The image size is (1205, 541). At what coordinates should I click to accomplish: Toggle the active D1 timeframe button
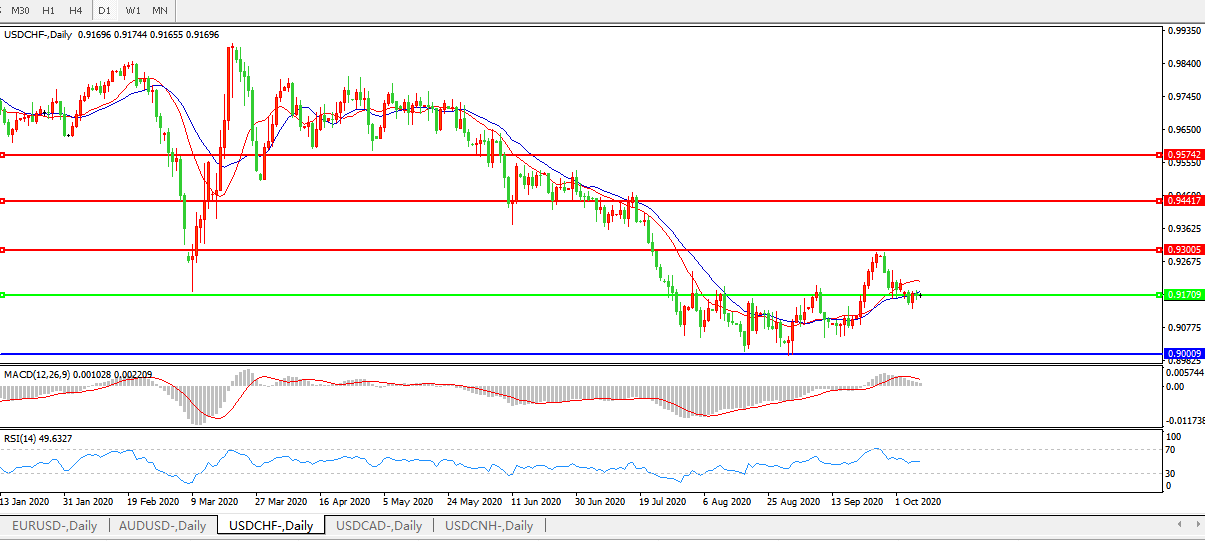point(105,10)
